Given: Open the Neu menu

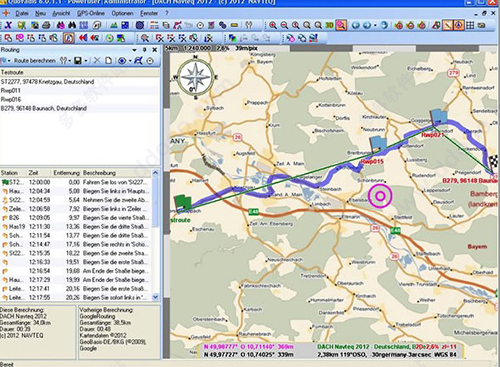Looking at the screenshot, I should [40, 13].
